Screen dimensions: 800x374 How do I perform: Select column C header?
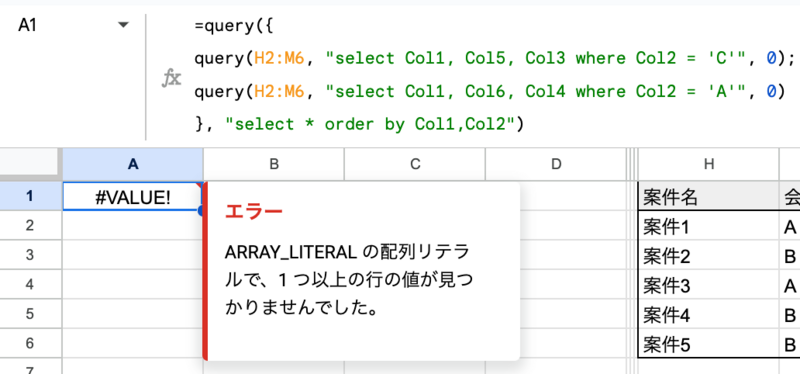click(415, 164)
